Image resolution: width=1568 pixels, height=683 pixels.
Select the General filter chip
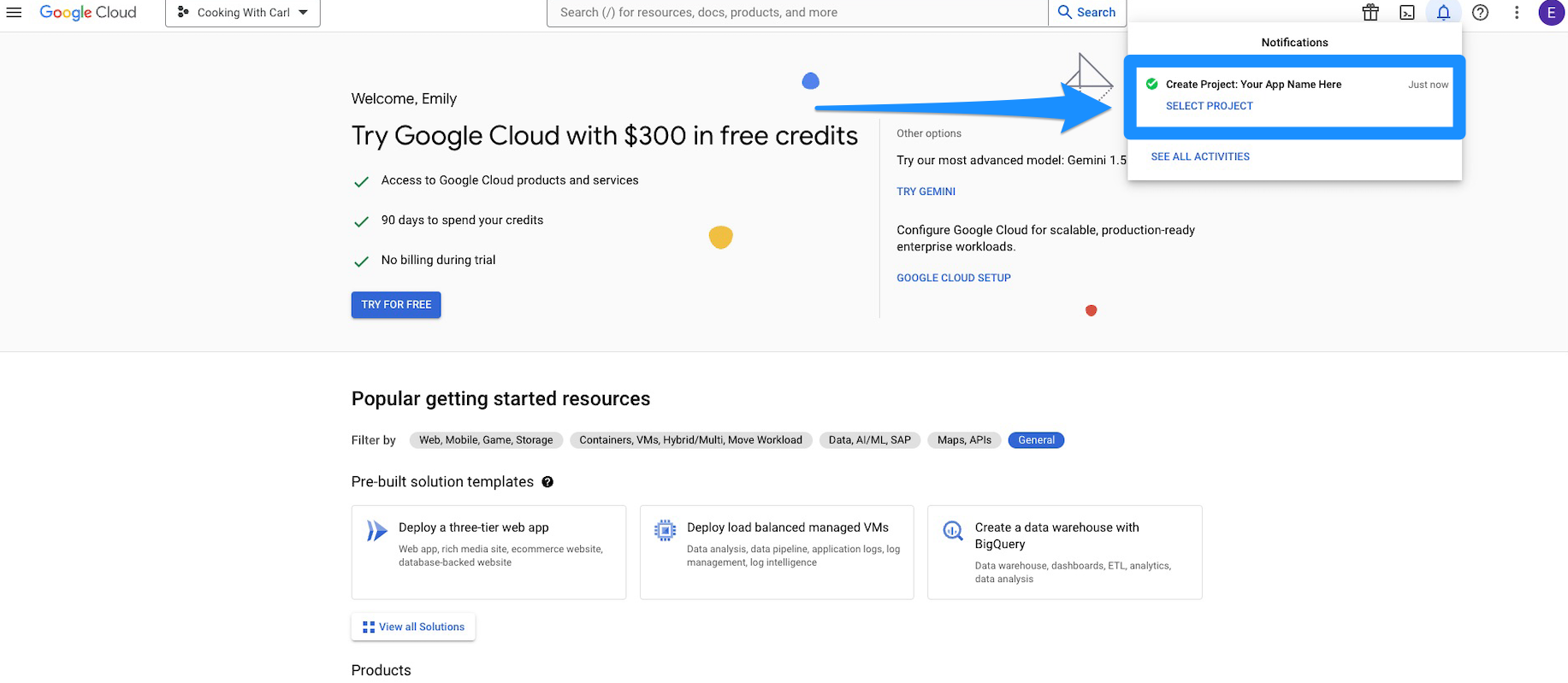[1036, 440]
